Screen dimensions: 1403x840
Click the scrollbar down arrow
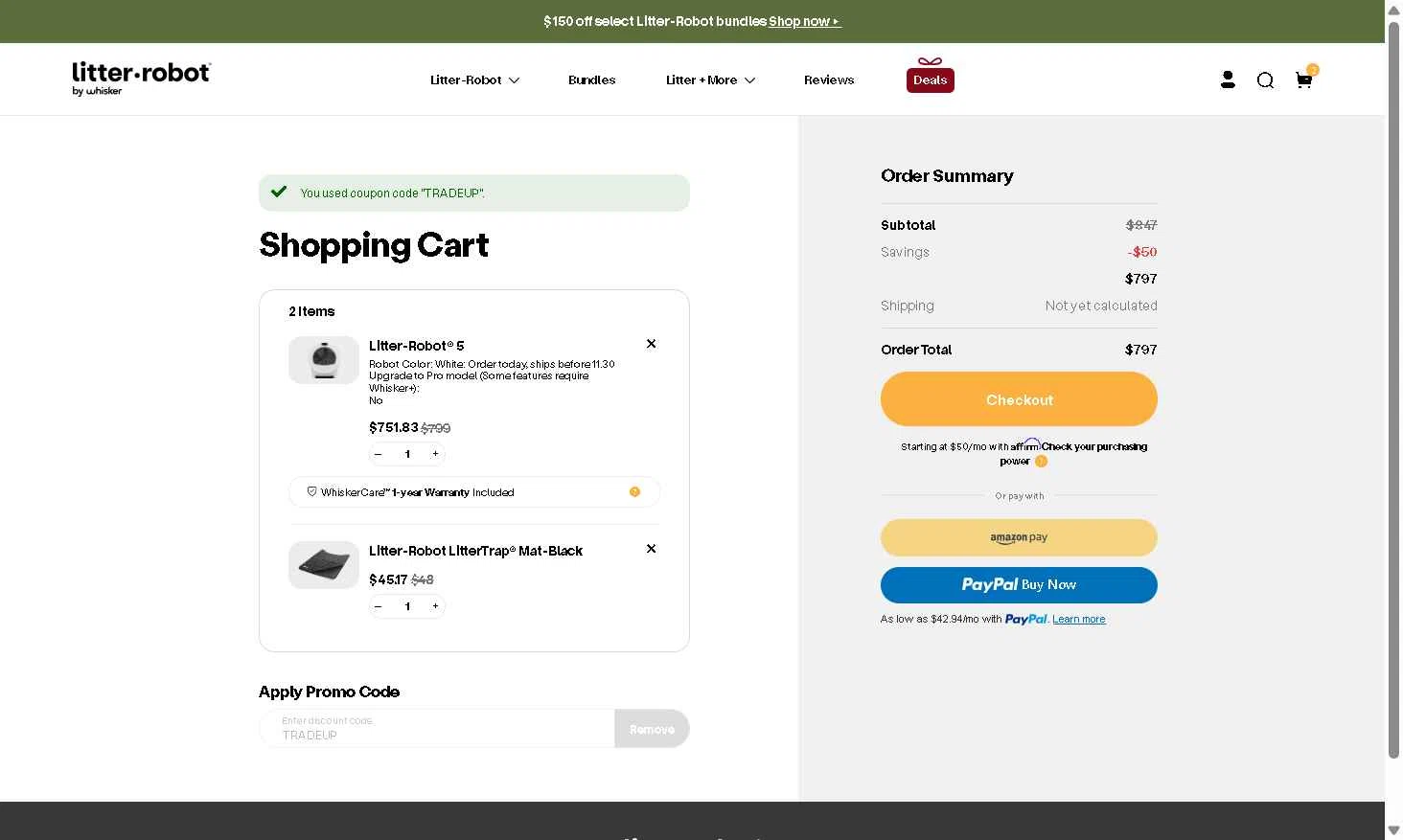[1393, 830]
